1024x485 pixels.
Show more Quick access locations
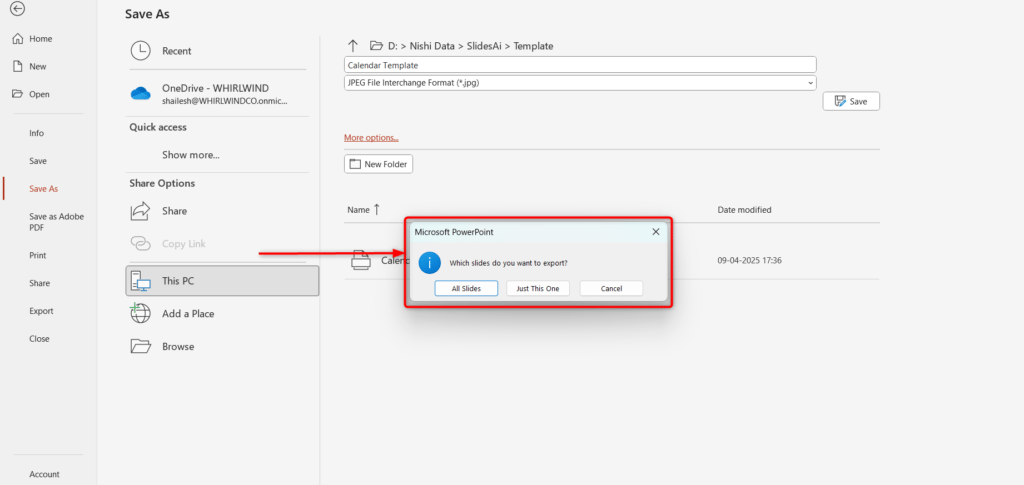[x=191, y=155]
